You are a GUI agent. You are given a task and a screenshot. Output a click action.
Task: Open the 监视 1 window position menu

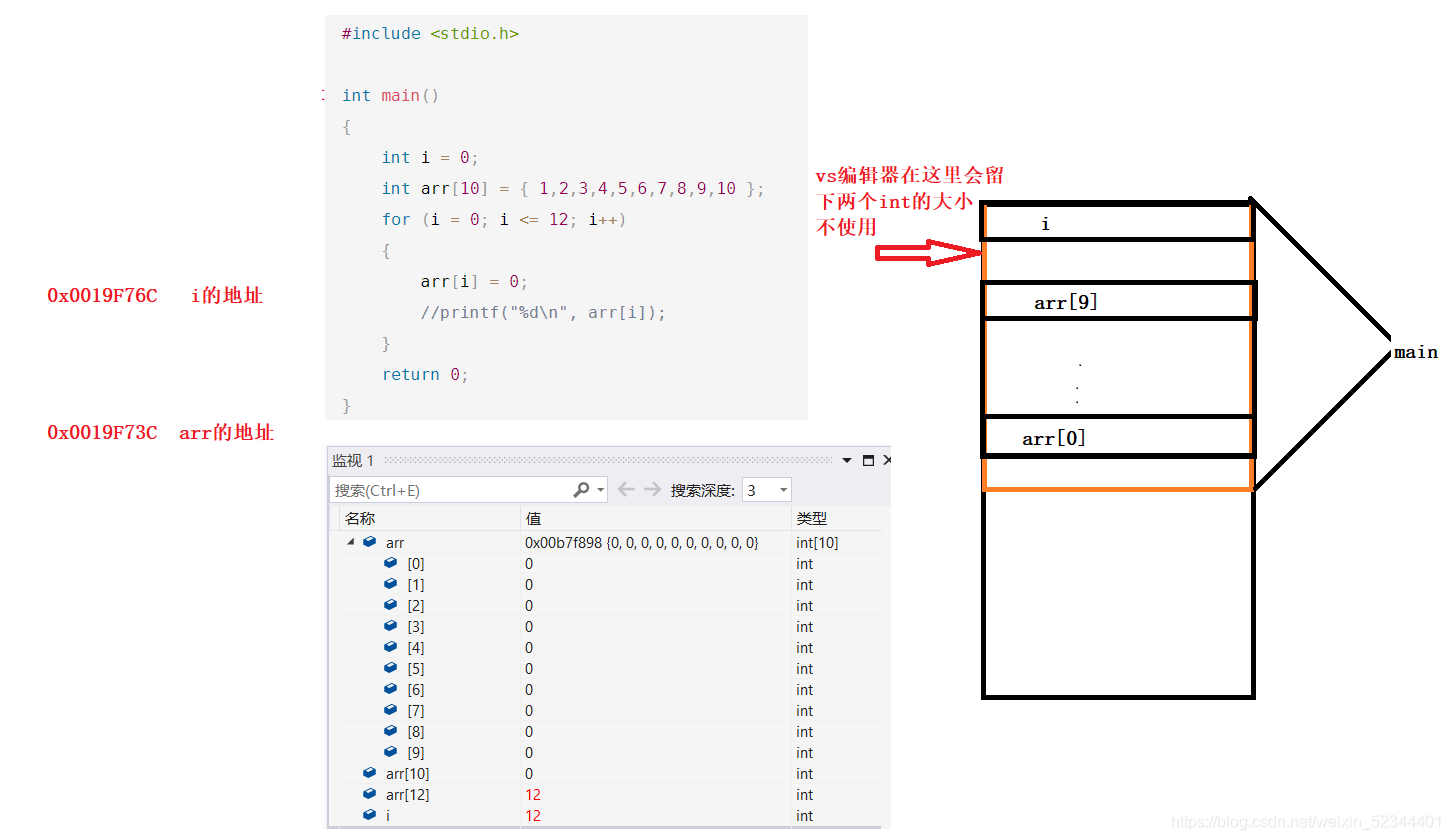click(x=847, y=460)
